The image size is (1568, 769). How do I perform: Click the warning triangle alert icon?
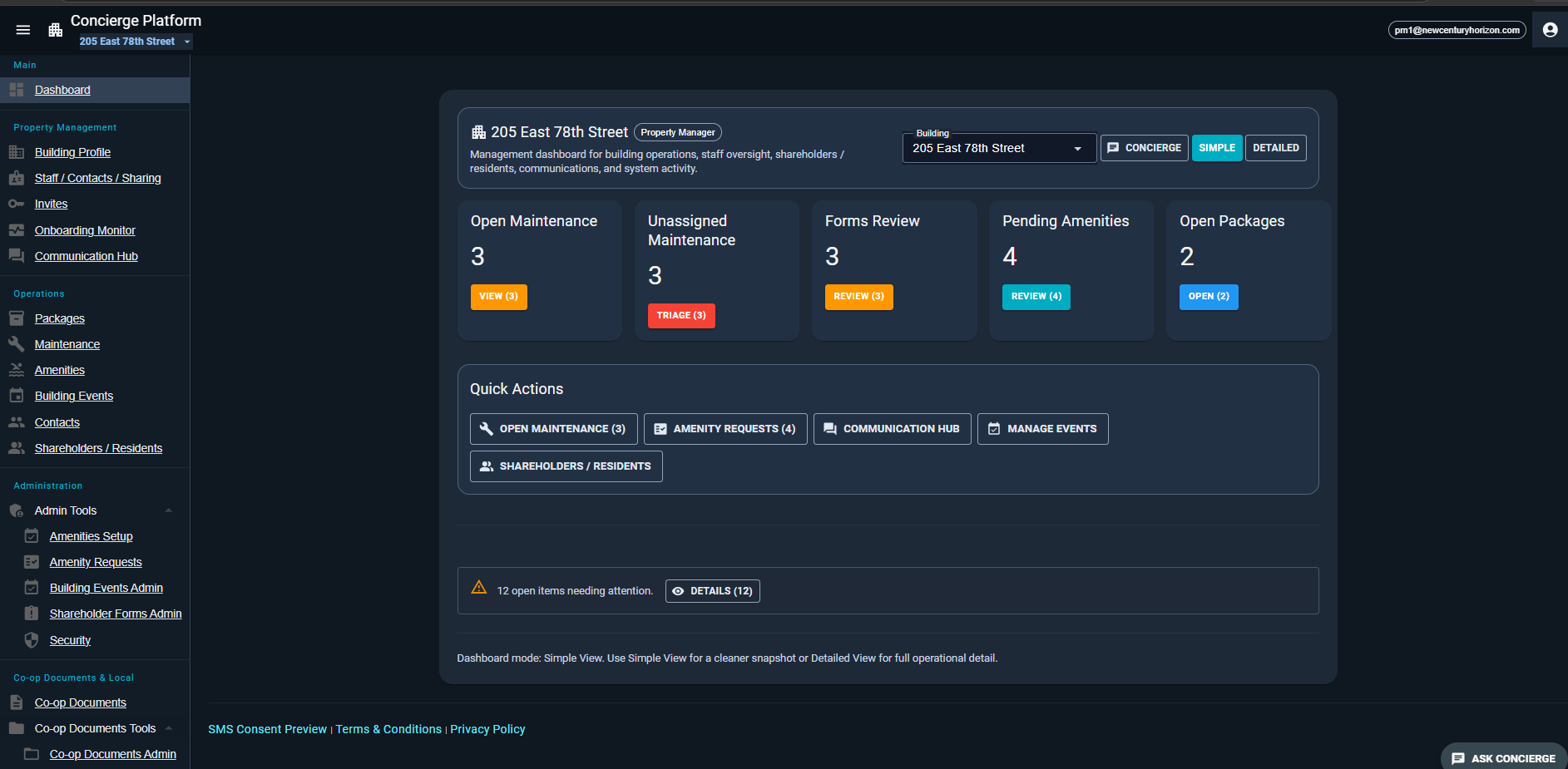[479, 587]
